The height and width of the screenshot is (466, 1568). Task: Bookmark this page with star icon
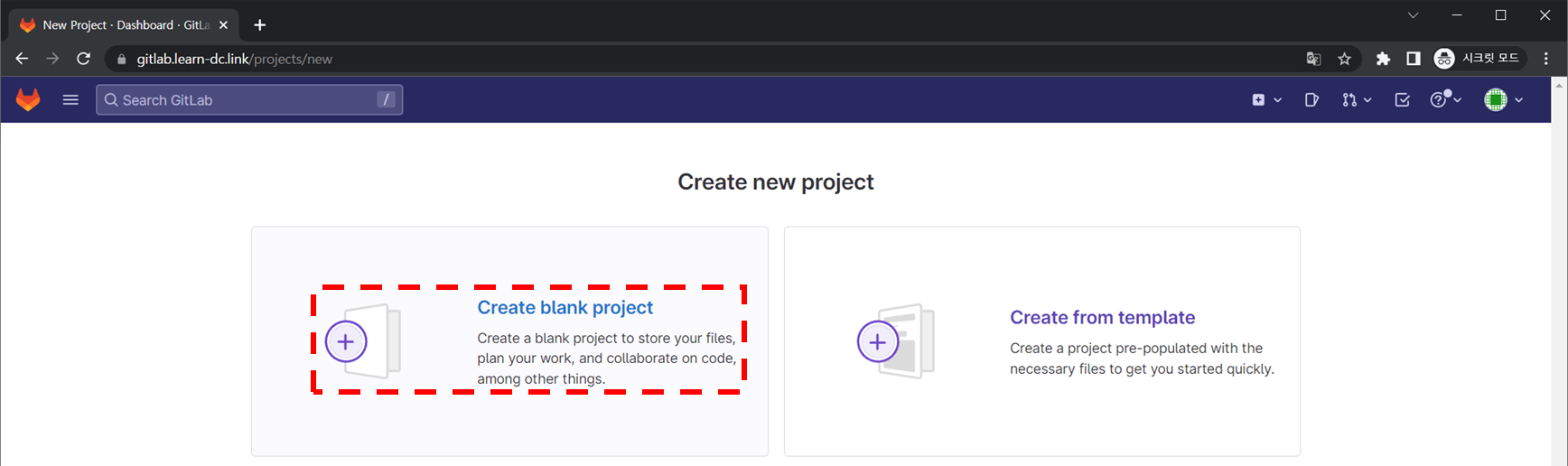pos(1344,59)
